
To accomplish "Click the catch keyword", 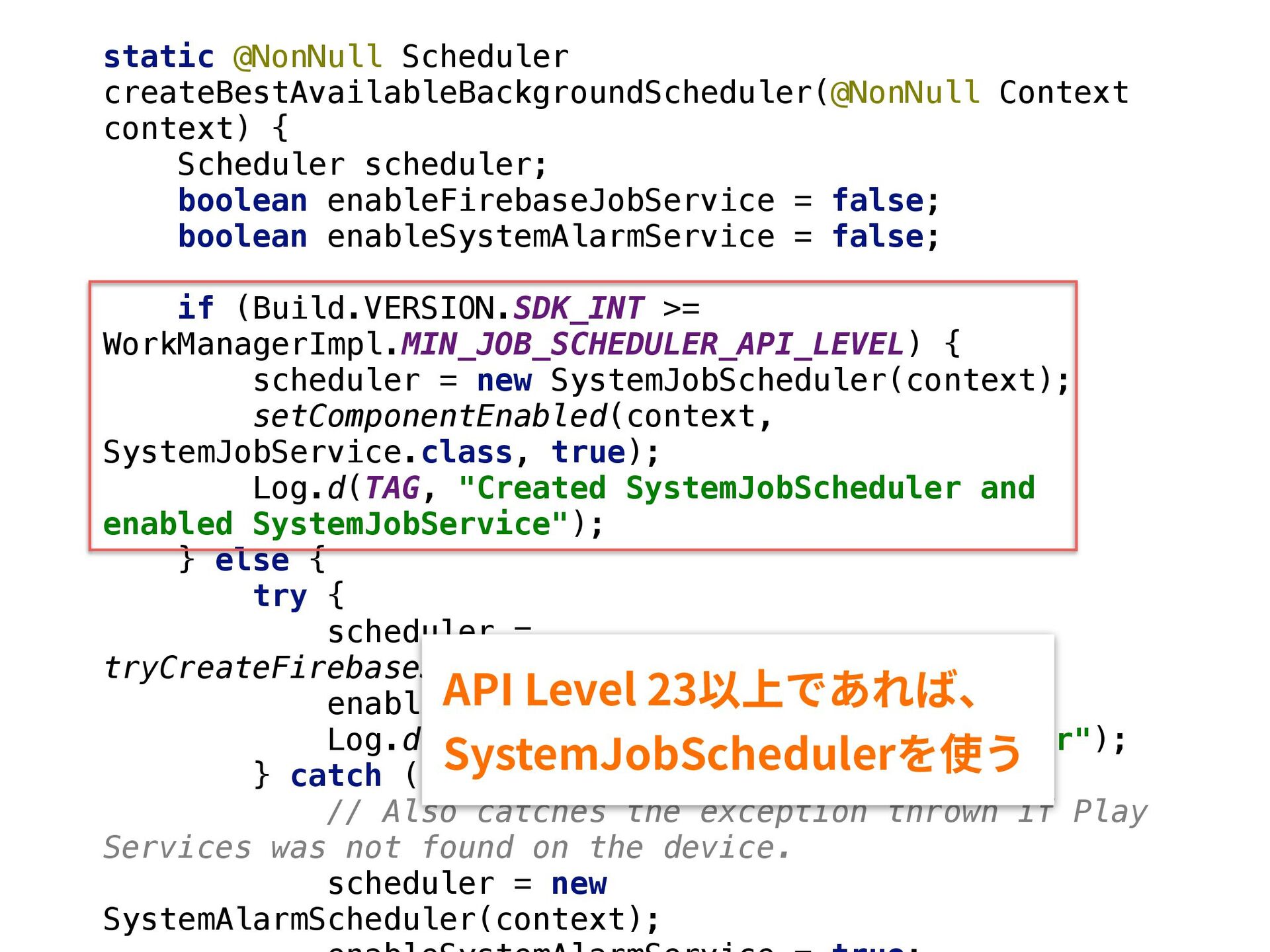I will (336, 776).
